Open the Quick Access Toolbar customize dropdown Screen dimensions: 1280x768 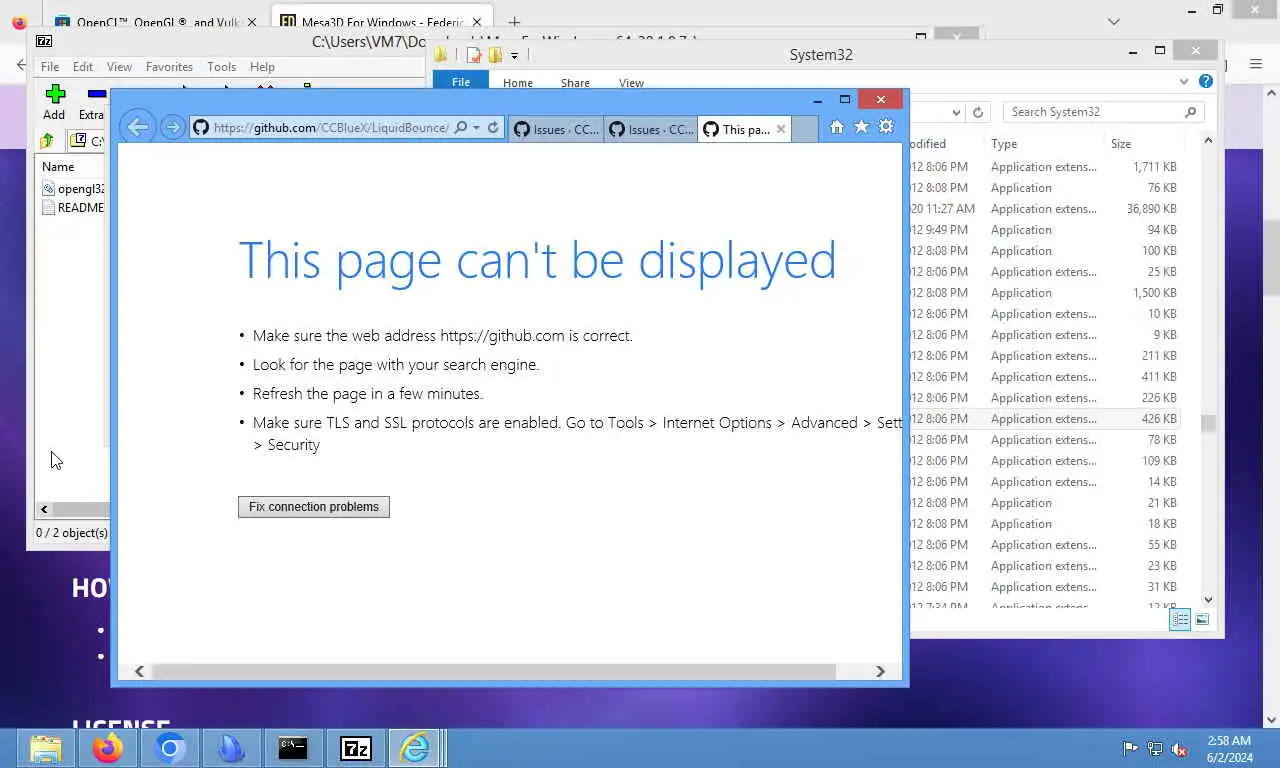514,55
